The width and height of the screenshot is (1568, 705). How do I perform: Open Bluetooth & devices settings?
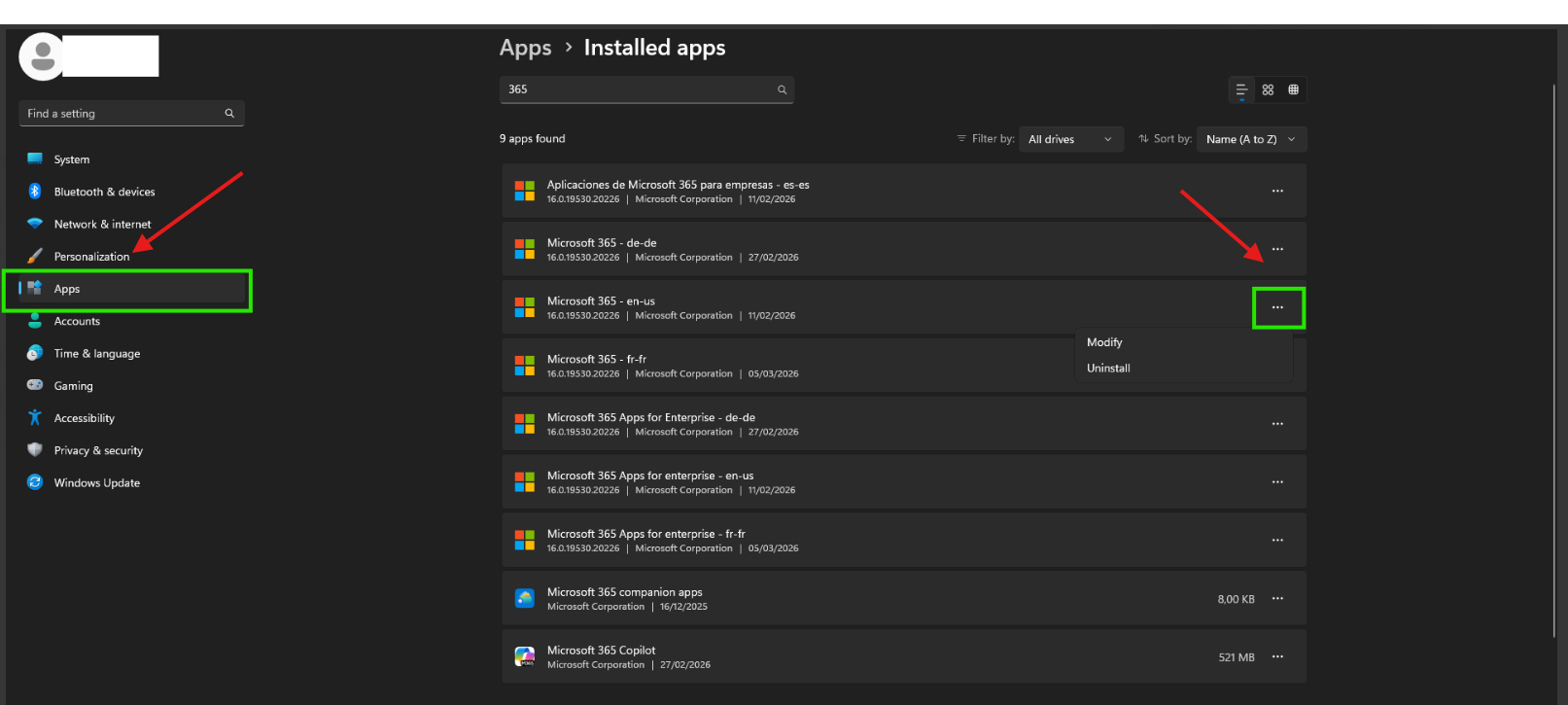click(x=130, y=192)
